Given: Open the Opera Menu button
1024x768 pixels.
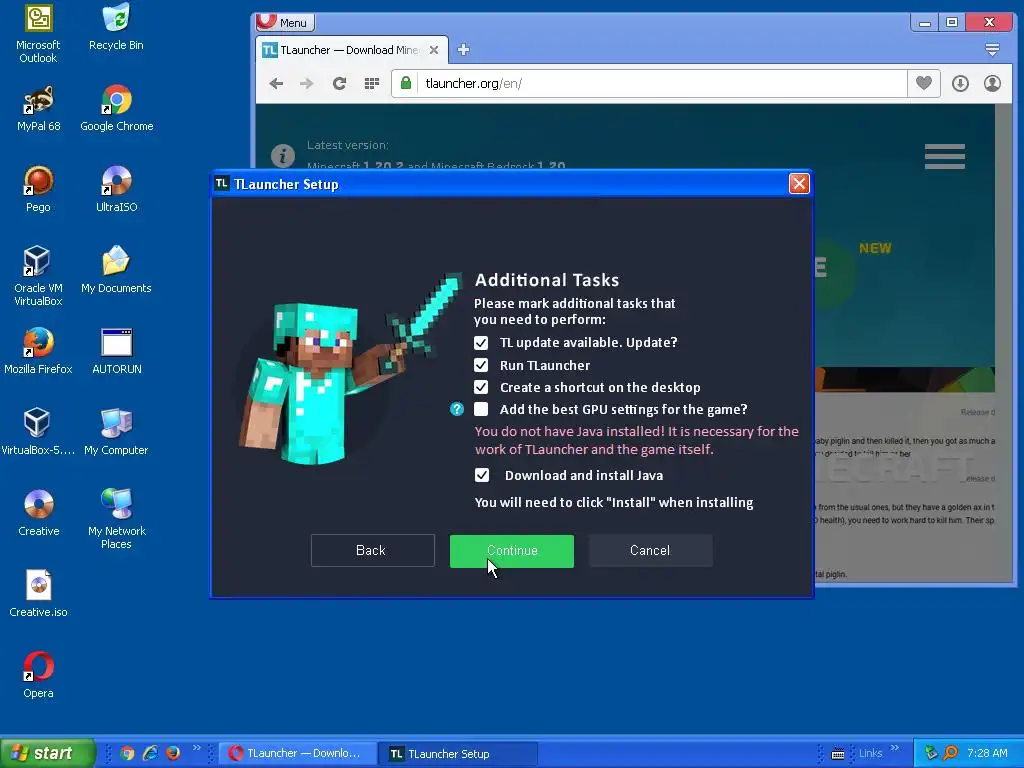Looking at the screenshot, I should pos(285,22).
